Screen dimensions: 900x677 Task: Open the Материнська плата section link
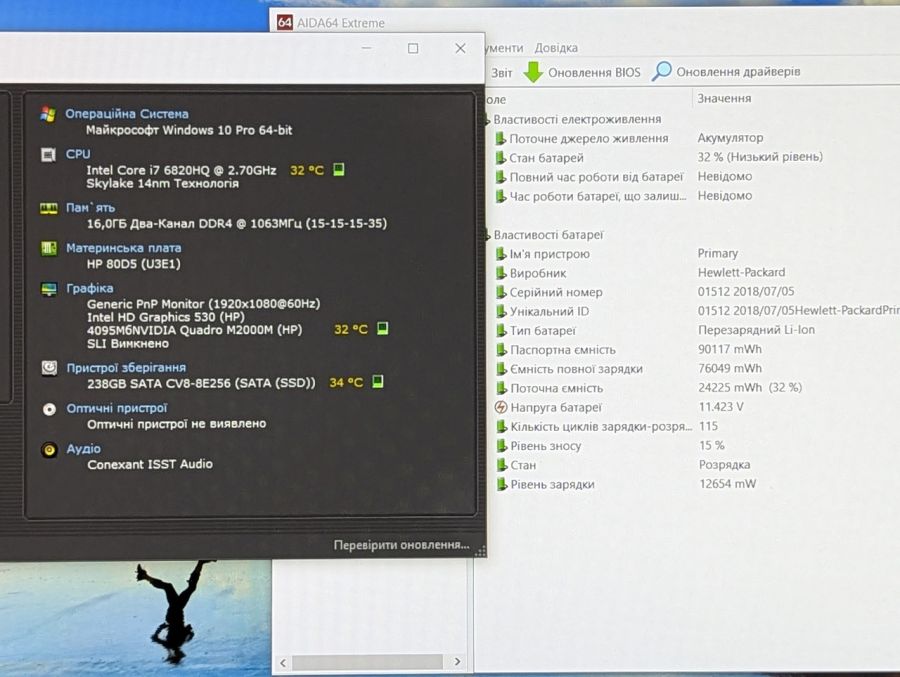(123, 247)
